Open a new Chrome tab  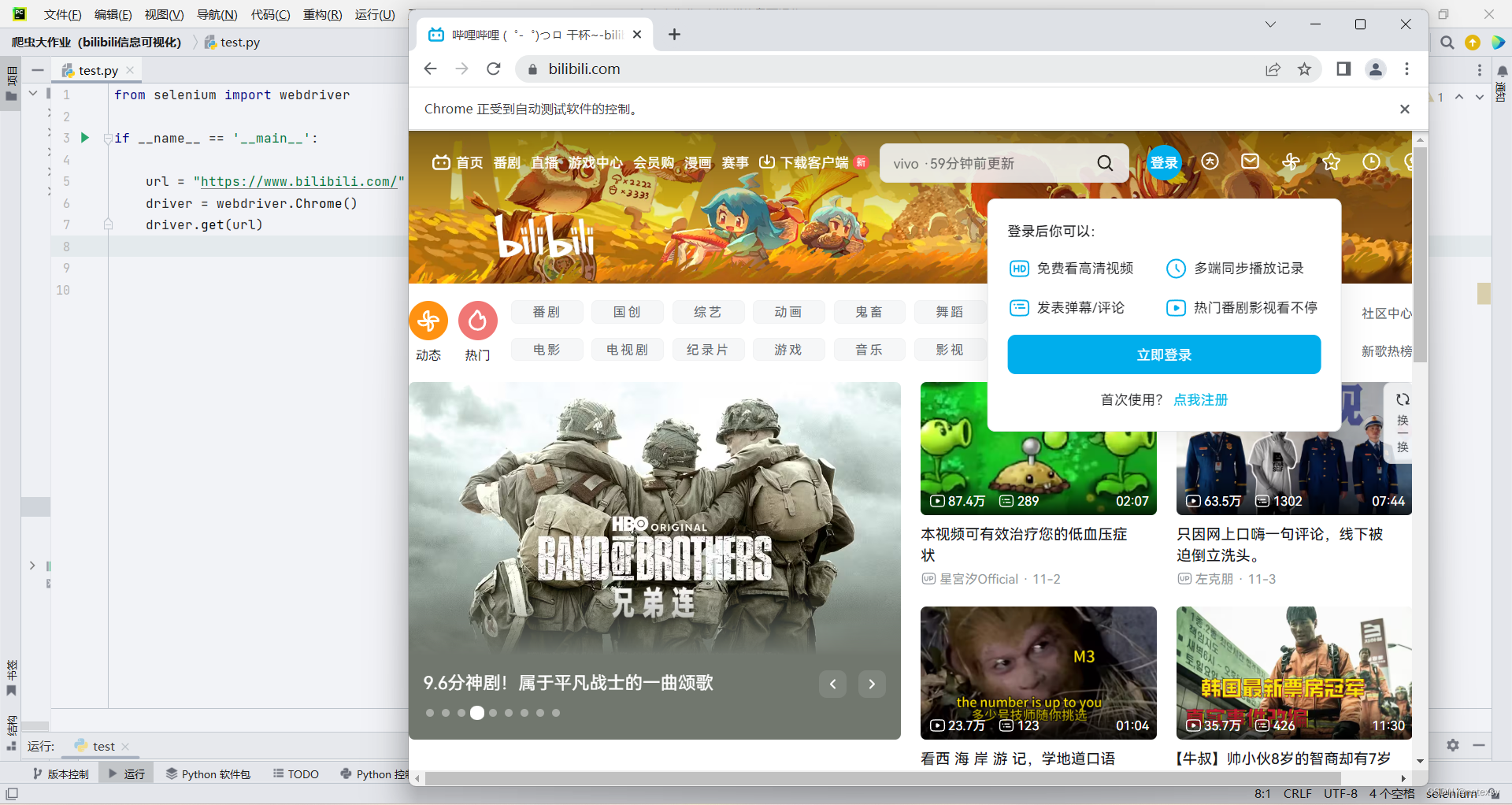(674, 35)
